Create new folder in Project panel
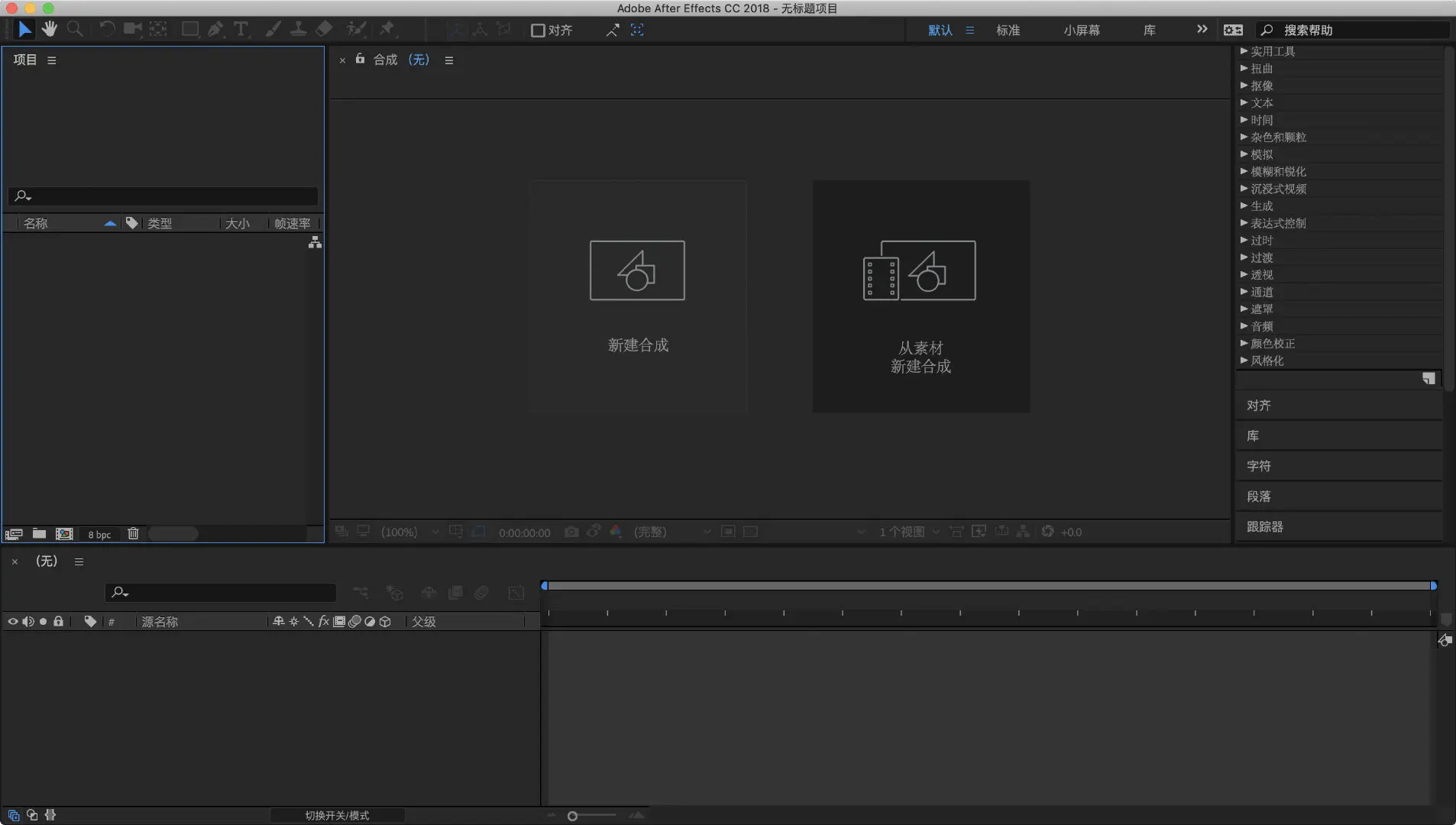The height and width of the screenshot is (825, 1456). click(39, 533)
